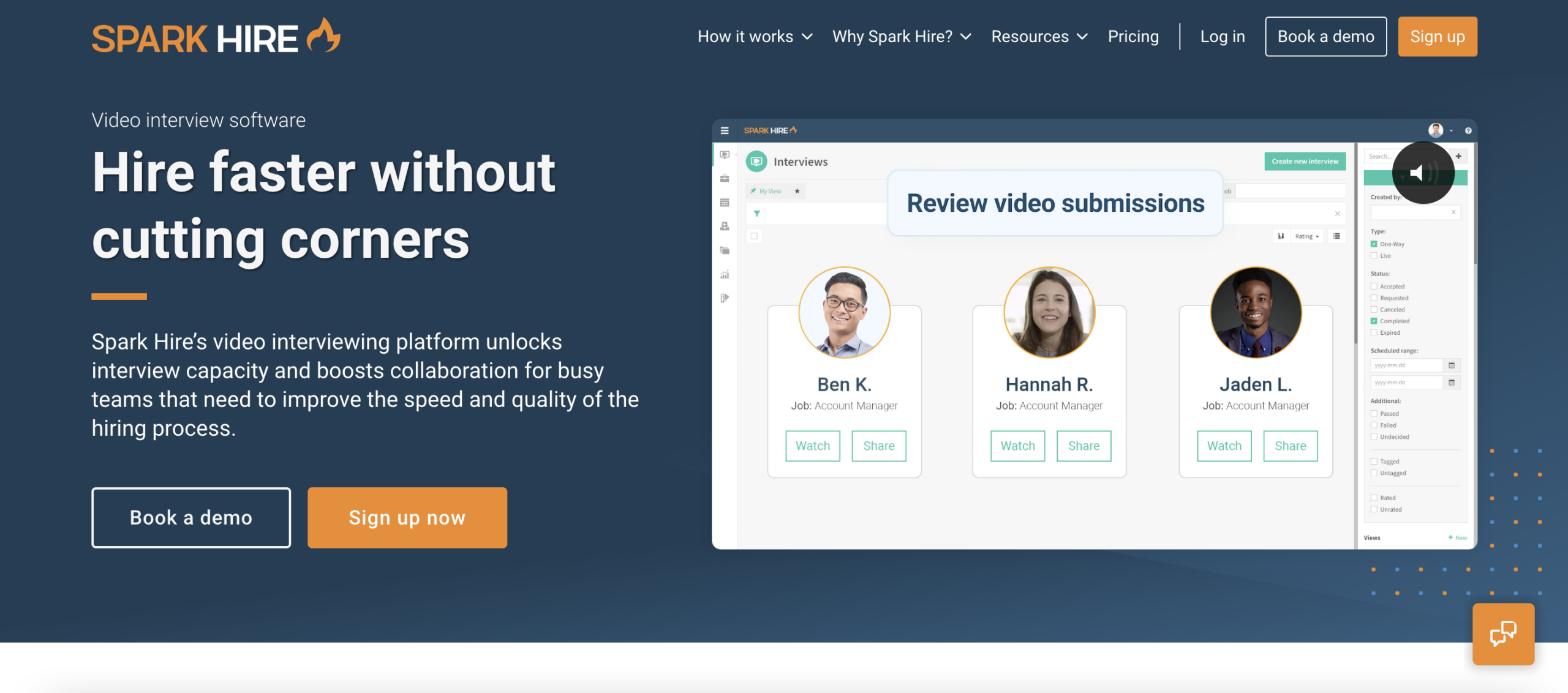Open the Interviews section in the sidebar
The width and height of the screenshot is (1568, 693).
click(725, 155)
